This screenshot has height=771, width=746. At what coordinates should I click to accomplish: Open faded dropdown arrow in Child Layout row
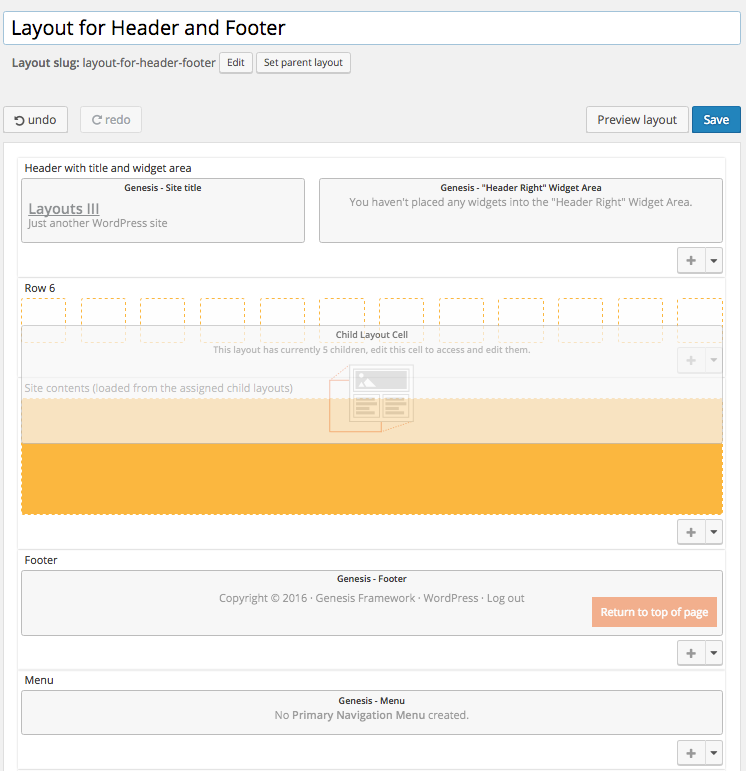click(714, 360)
